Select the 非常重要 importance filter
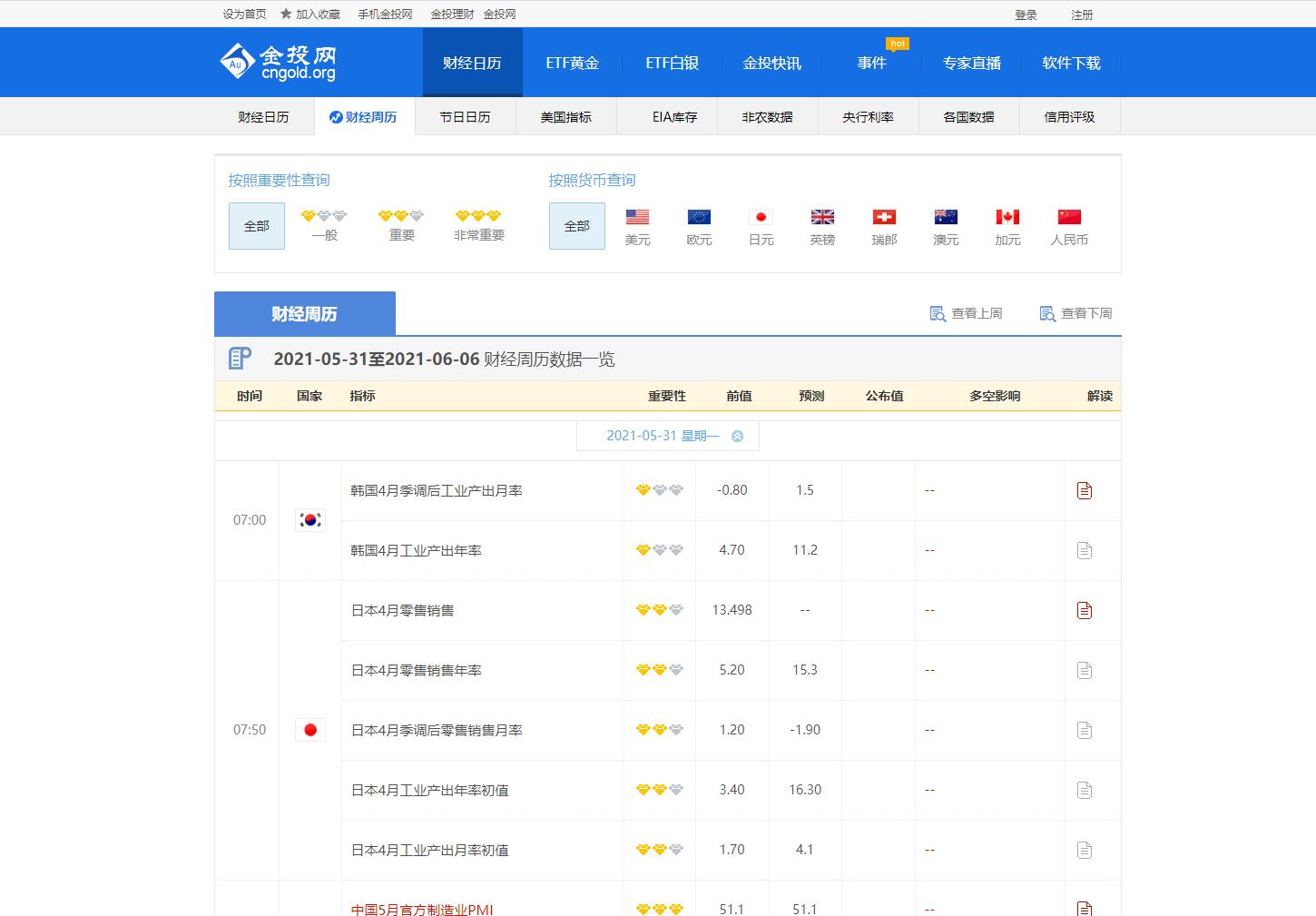The width and height of the screenshot is (1316, 916). click(x=478, y=225)
